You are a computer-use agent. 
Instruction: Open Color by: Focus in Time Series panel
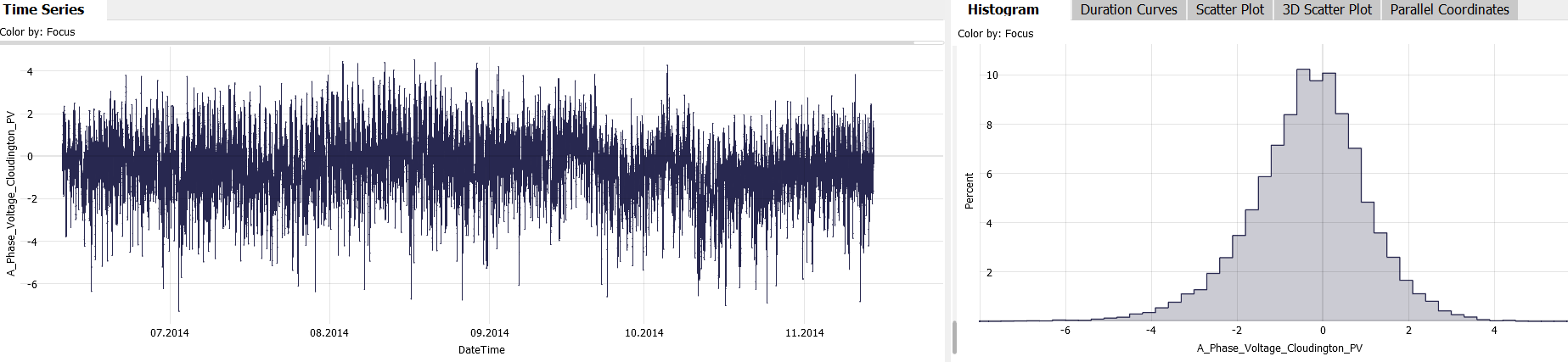coord(37,32)
